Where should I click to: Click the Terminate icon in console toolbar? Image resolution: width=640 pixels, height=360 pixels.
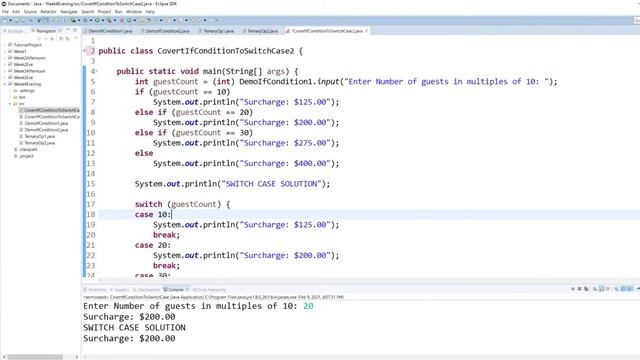(573, 289)
